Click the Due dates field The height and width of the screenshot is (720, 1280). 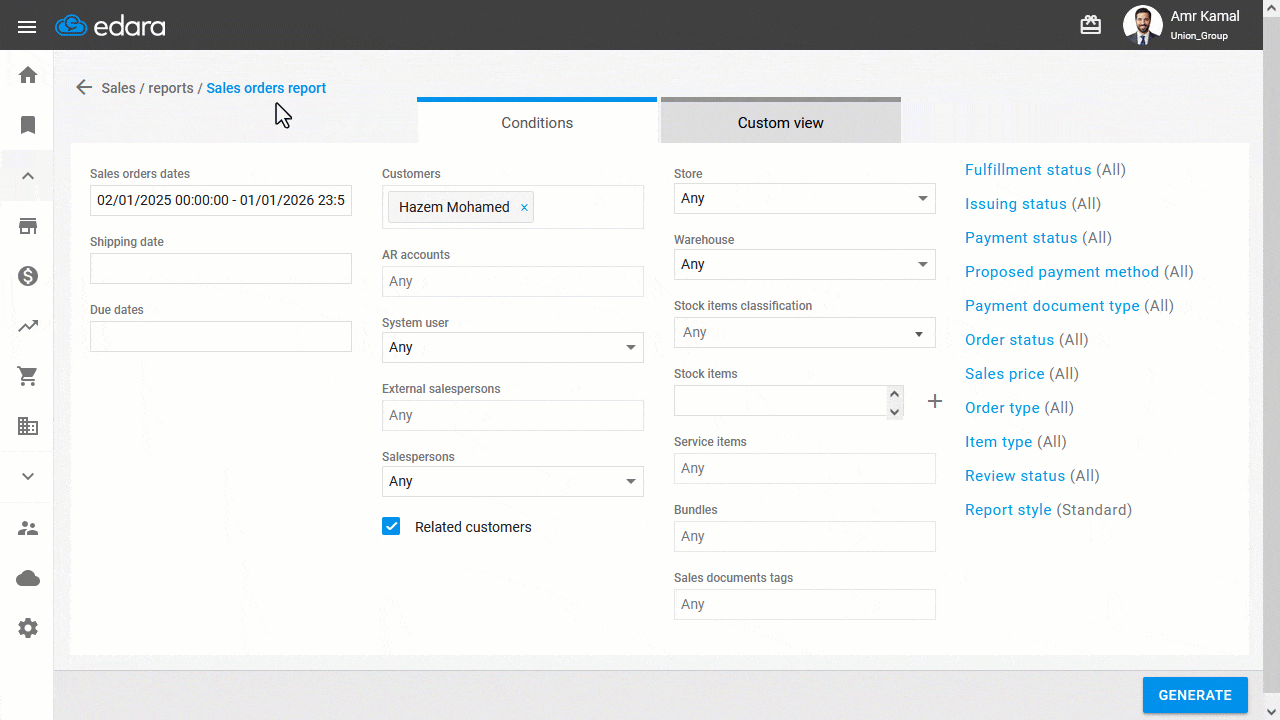click(x=221, y=336)
